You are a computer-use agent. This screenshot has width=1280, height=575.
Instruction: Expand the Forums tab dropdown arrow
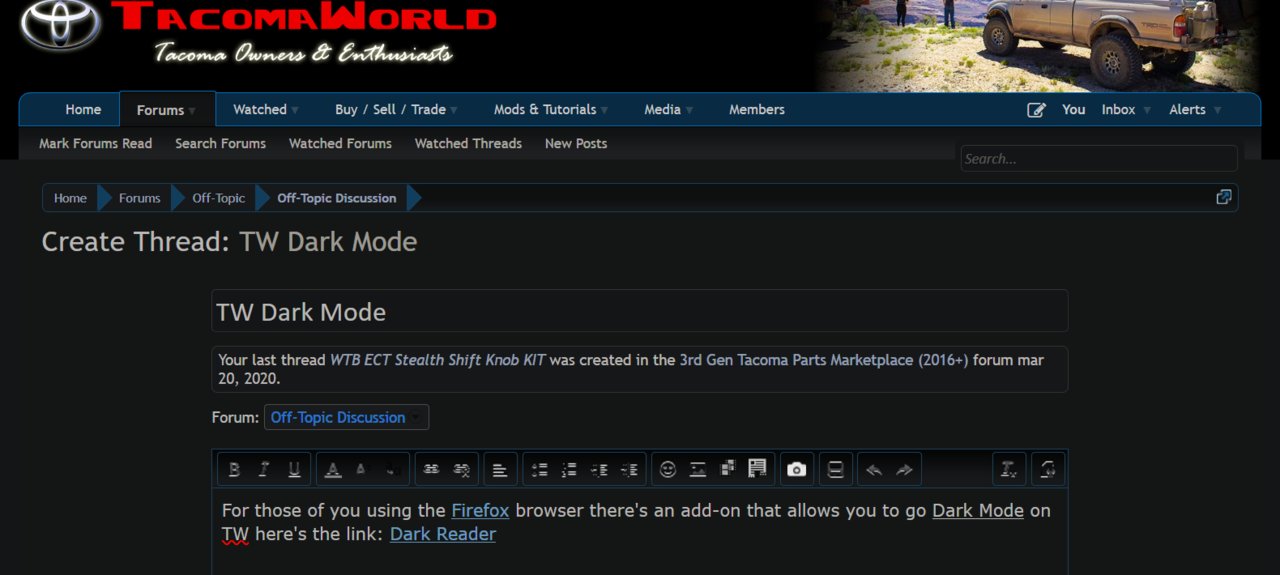192,110
